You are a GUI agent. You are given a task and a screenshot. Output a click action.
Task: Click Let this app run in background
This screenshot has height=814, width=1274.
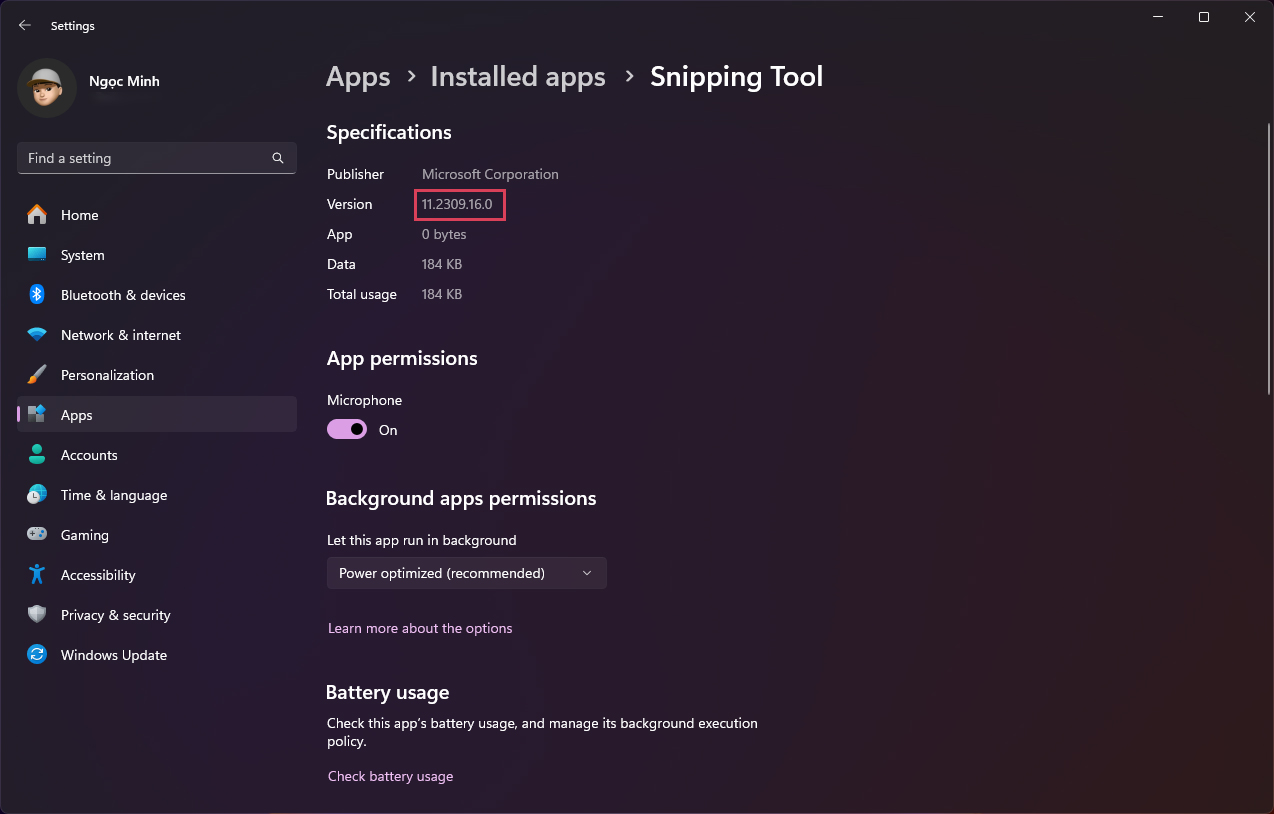click(x=422, y=540)
